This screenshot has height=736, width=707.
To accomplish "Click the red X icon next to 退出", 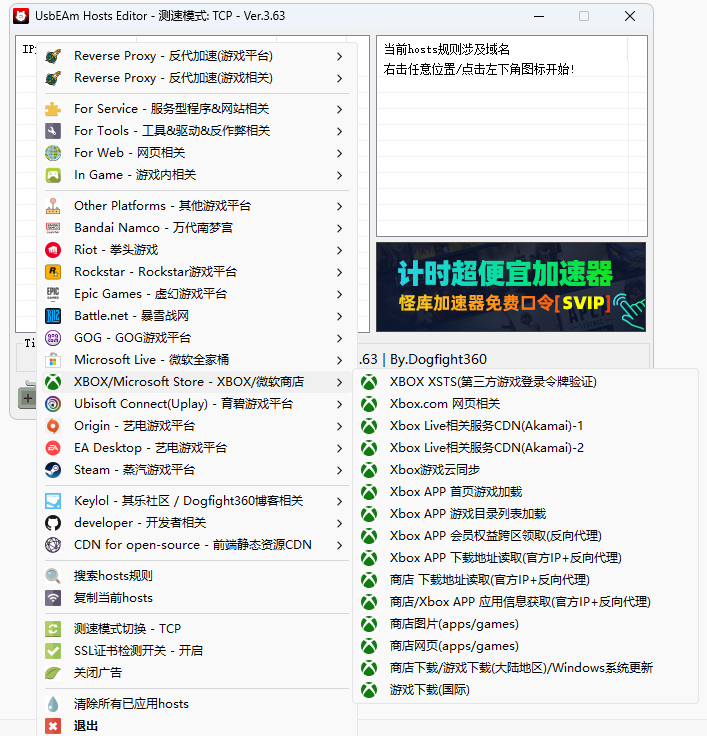I will coord(53,726).
